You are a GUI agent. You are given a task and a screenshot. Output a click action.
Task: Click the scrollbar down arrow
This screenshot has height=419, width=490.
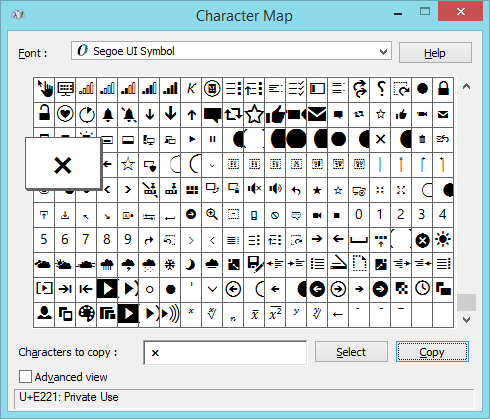[x=466, y=320]
